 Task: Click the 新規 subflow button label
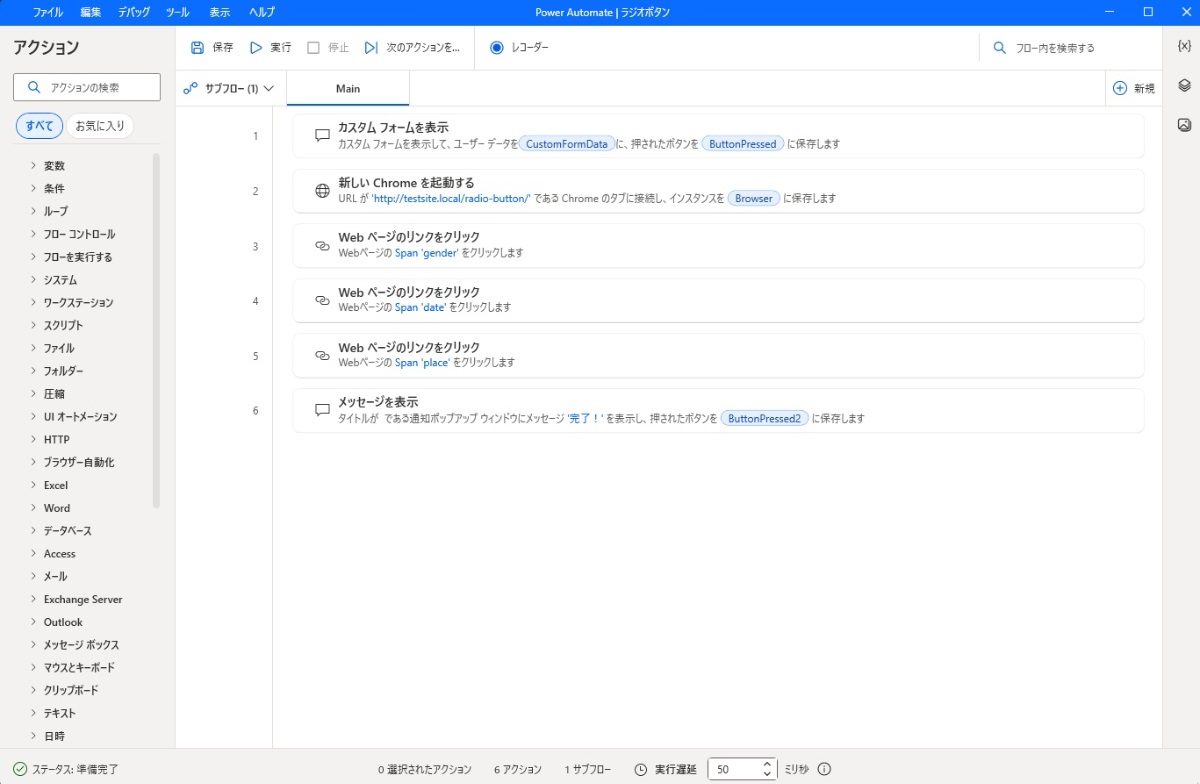(x=1144, y=89)
